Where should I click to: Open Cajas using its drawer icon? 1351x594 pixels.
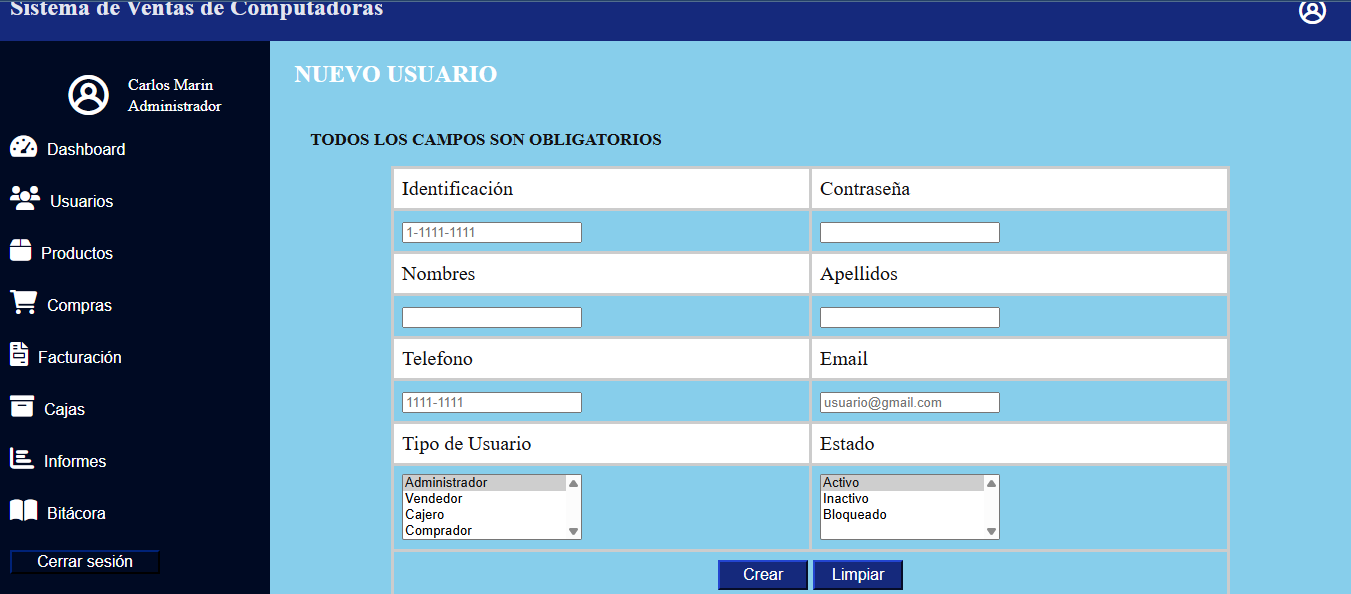click(x=23, y=408)
